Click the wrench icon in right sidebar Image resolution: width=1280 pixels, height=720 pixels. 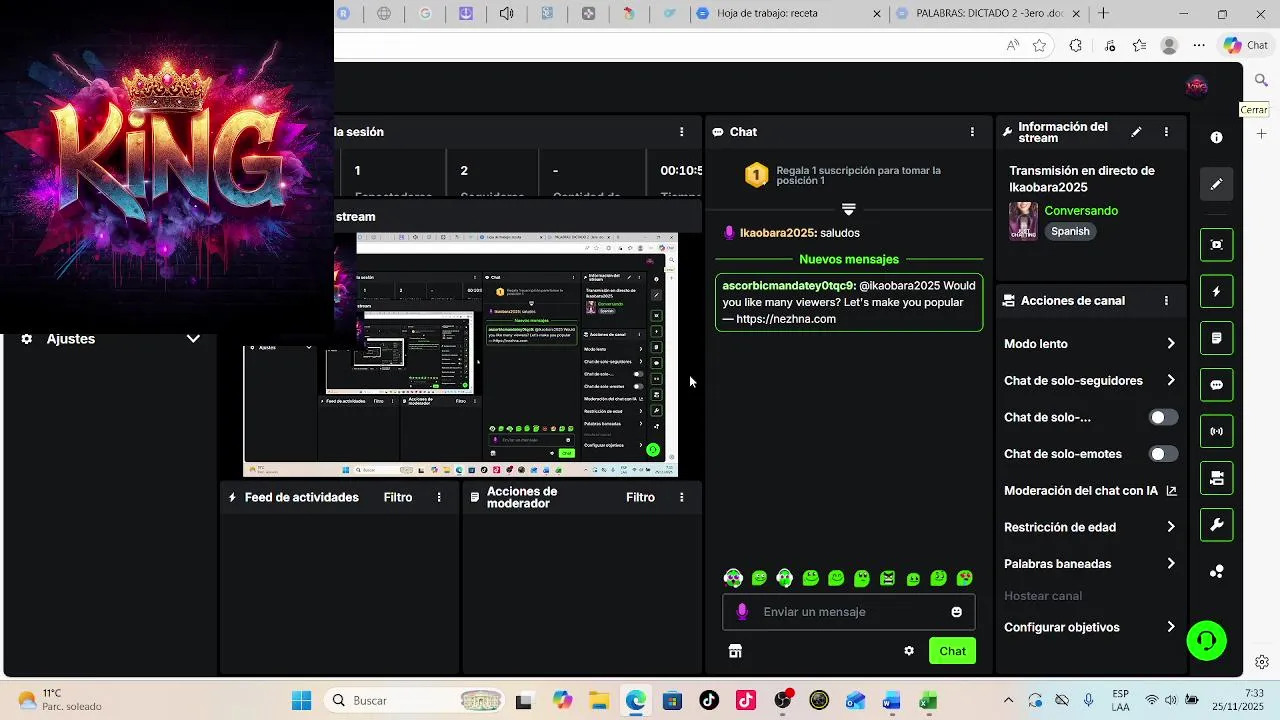coord(1217,525)
